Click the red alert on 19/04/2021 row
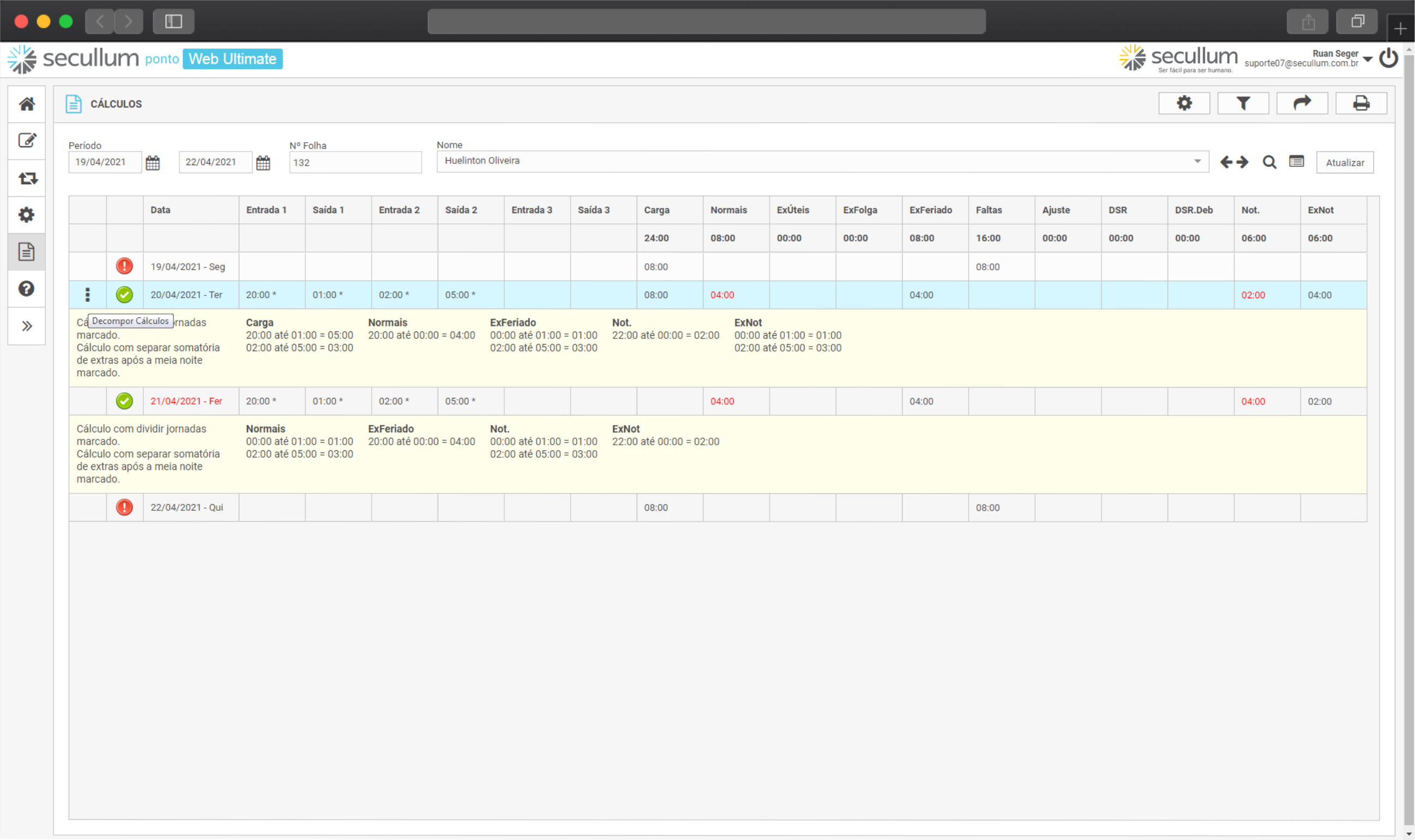 click(124, 266)
